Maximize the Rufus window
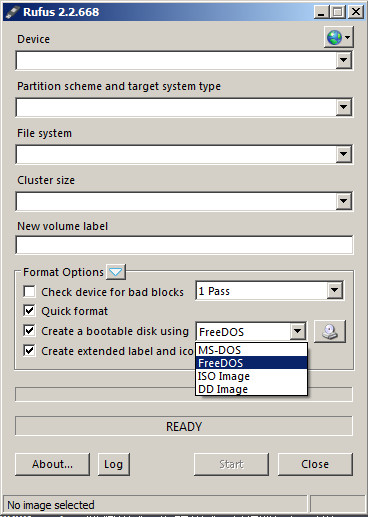 [337, 12]
